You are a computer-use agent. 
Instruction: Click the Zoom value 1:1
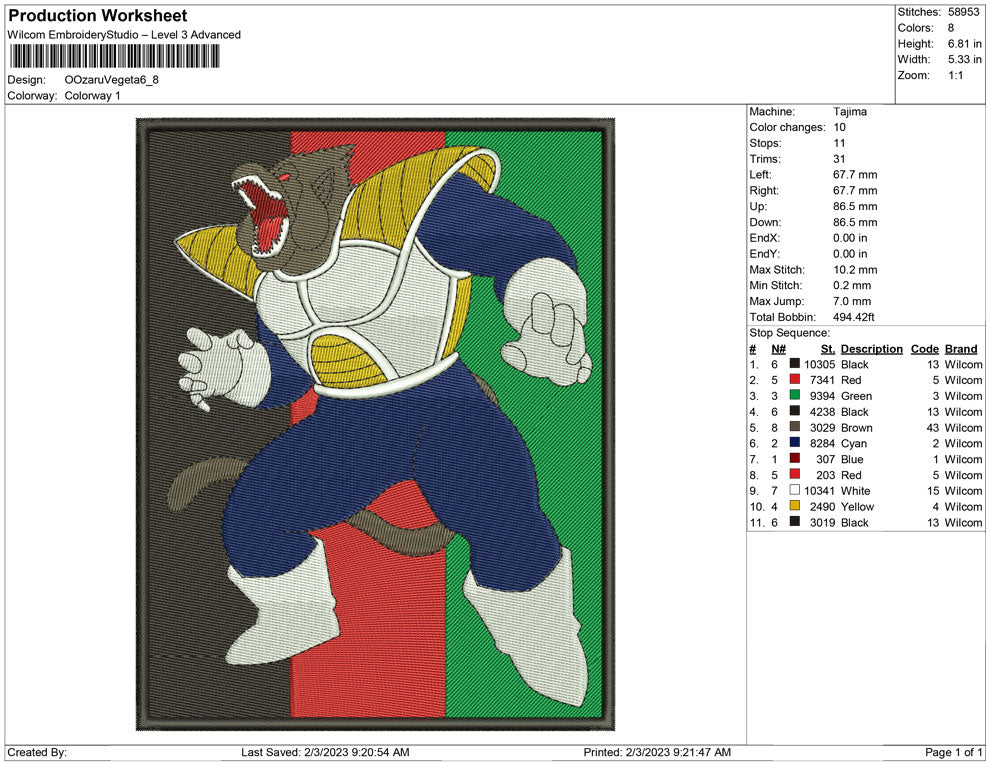tap(956, 75)
